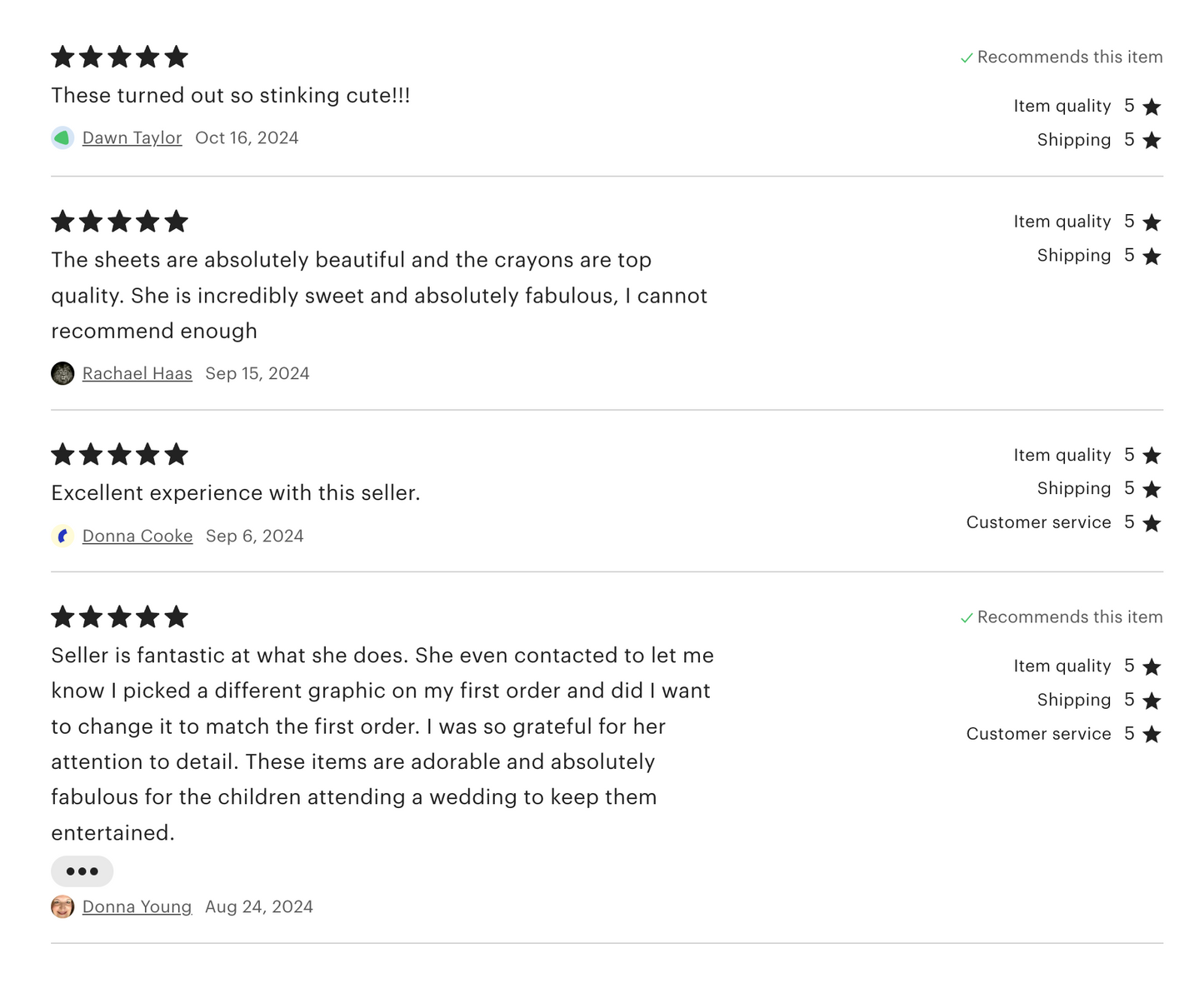
Task: Click Donna Young's profile photo avatar
Action: point(62,907)
